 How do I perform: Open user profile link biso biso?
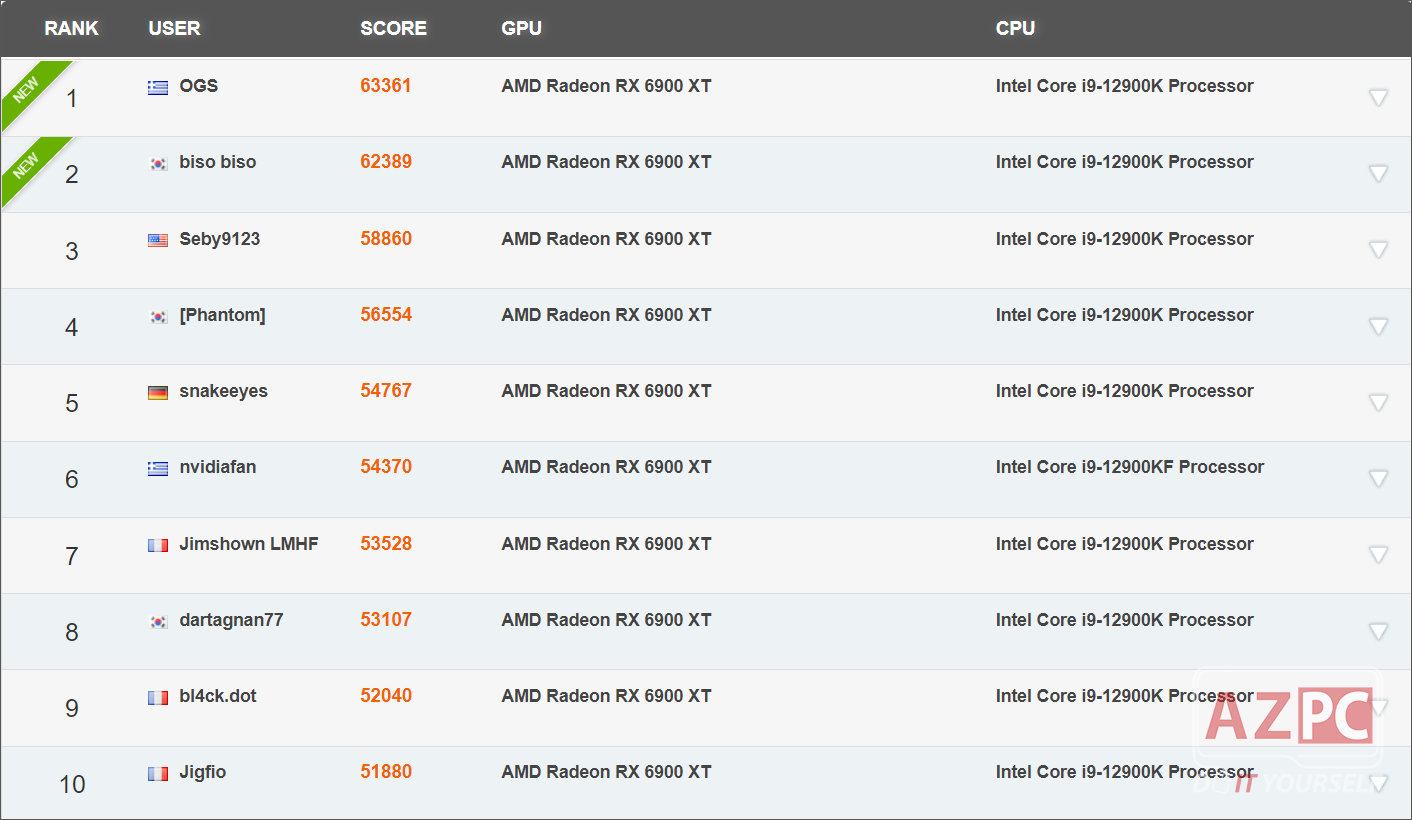(x=217, y=162)
